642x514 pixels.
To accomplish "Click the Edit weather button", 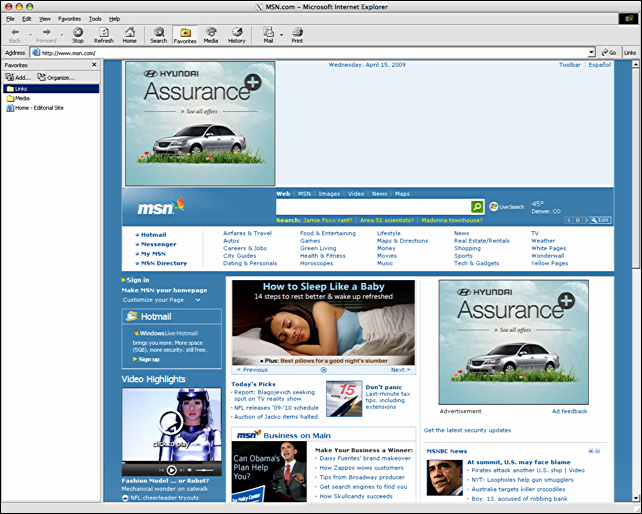I will point(601,220).
